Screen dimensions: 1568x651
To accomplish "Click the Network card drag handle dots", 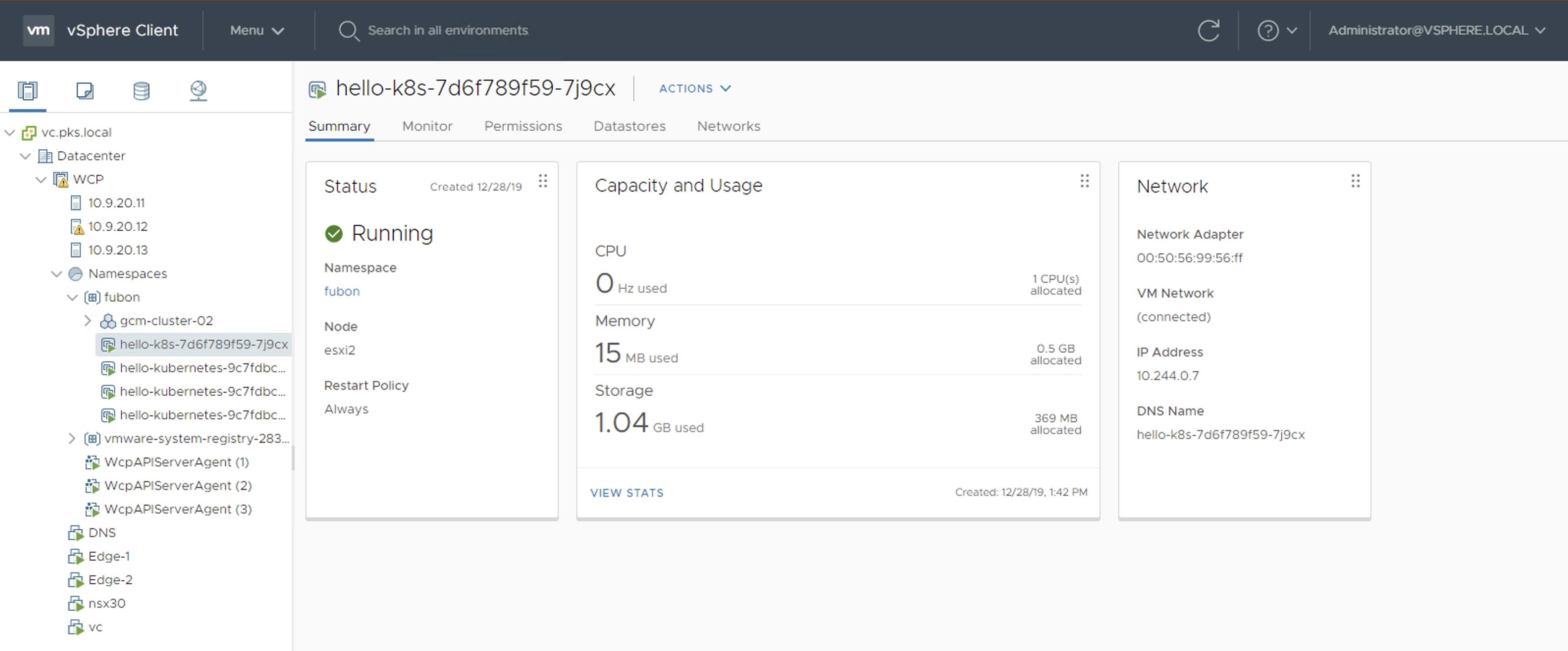I will [1355, 181].
